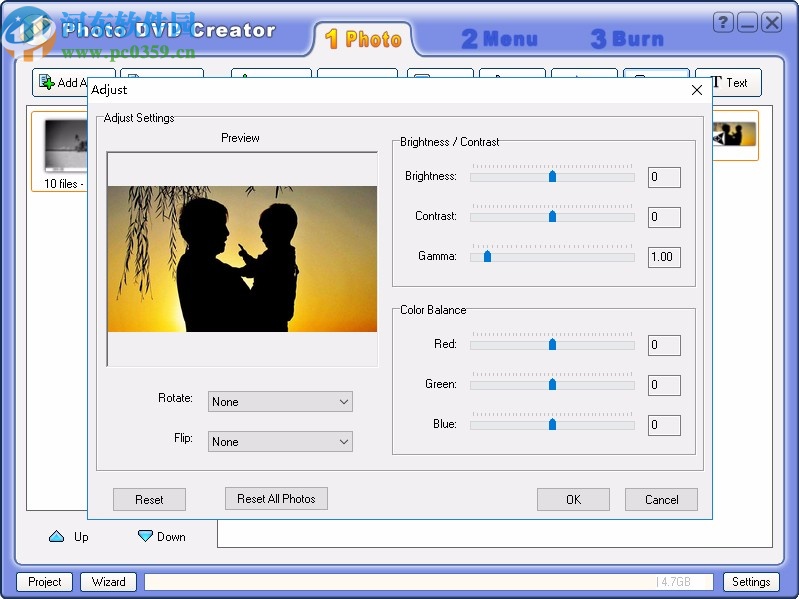
Task: Click the Gamma value field showing 1.00
Action: pos(664,257)
